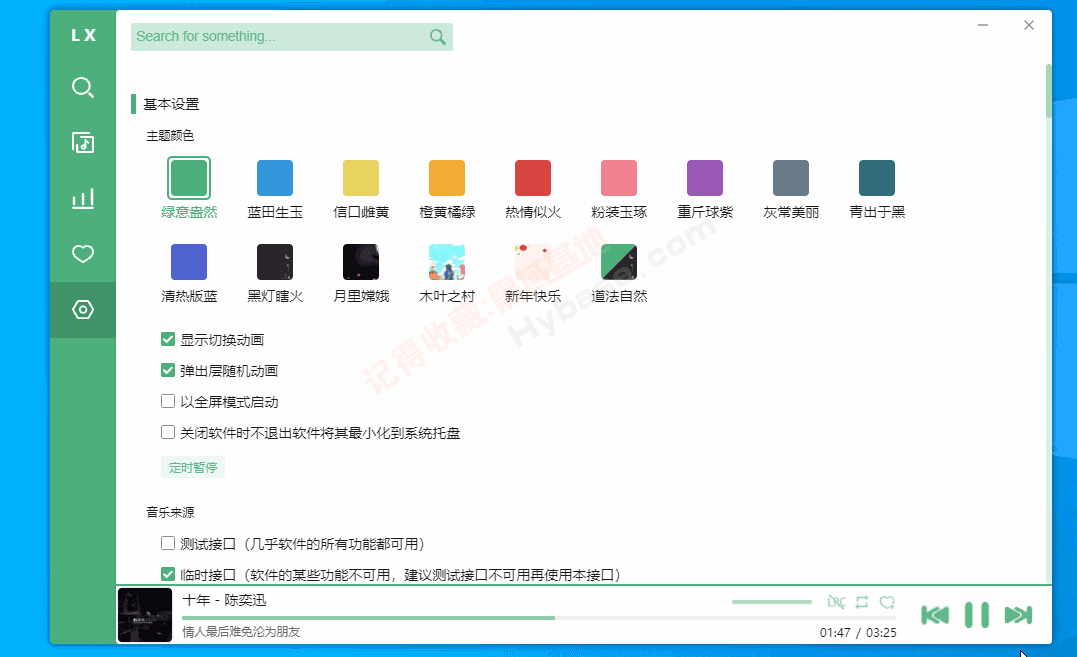The height and width of the screenshot is (657, 1077).
Task: Click the lyric line 情人最后难免沦为朋友
Action: 241,632
